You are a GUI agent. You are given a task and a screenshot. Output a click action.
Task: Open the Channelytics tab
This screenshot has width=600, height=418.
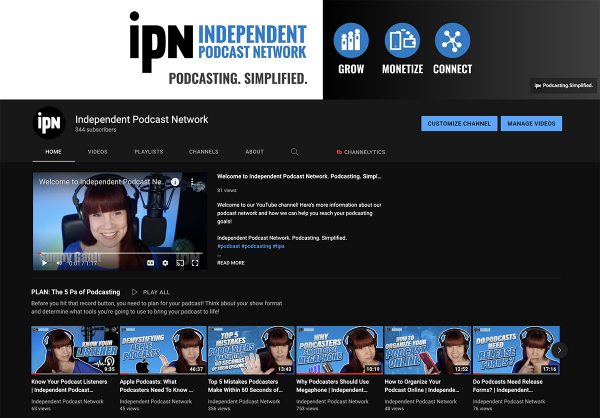coord(360,152)
